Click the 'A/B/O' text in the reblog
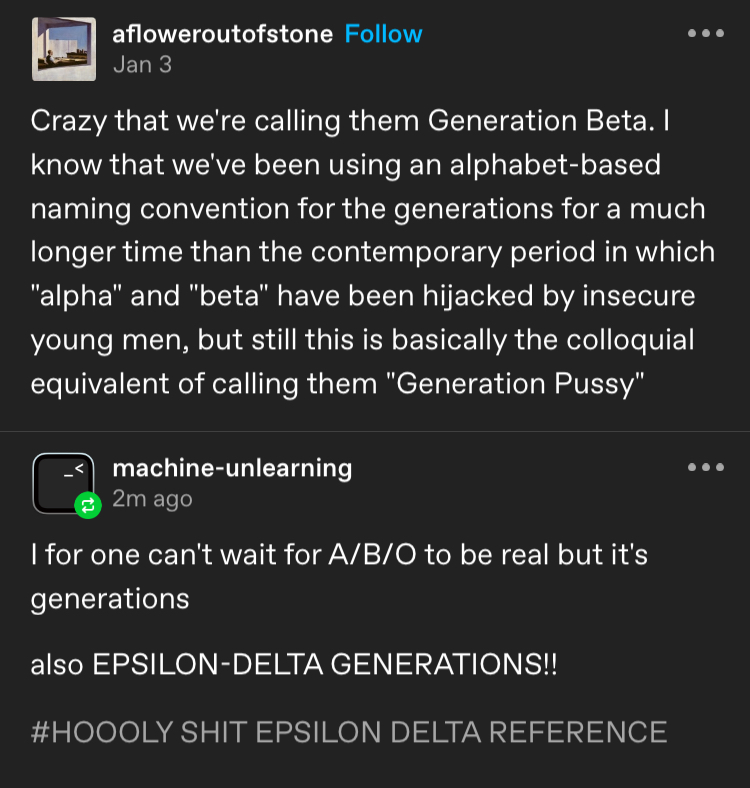Screen dimensions: 750x788 [367, 555]
